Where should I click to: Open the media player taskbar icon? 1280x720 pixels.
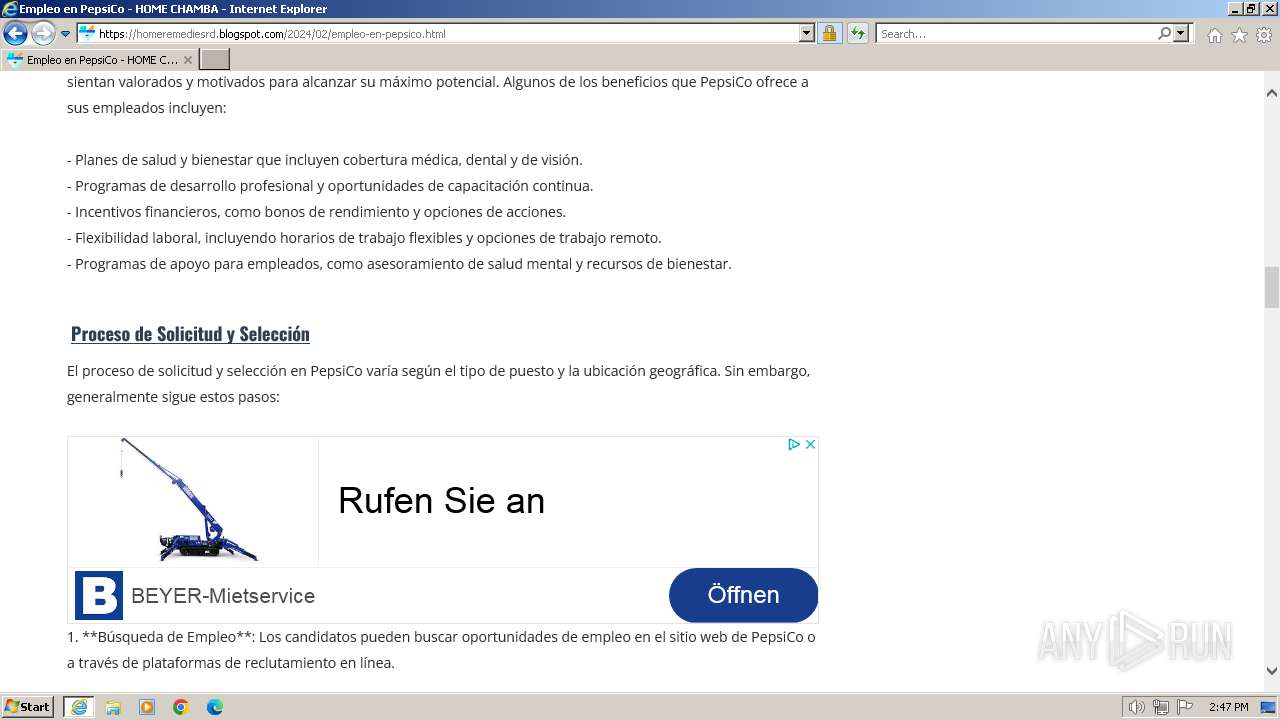[147, 707]
